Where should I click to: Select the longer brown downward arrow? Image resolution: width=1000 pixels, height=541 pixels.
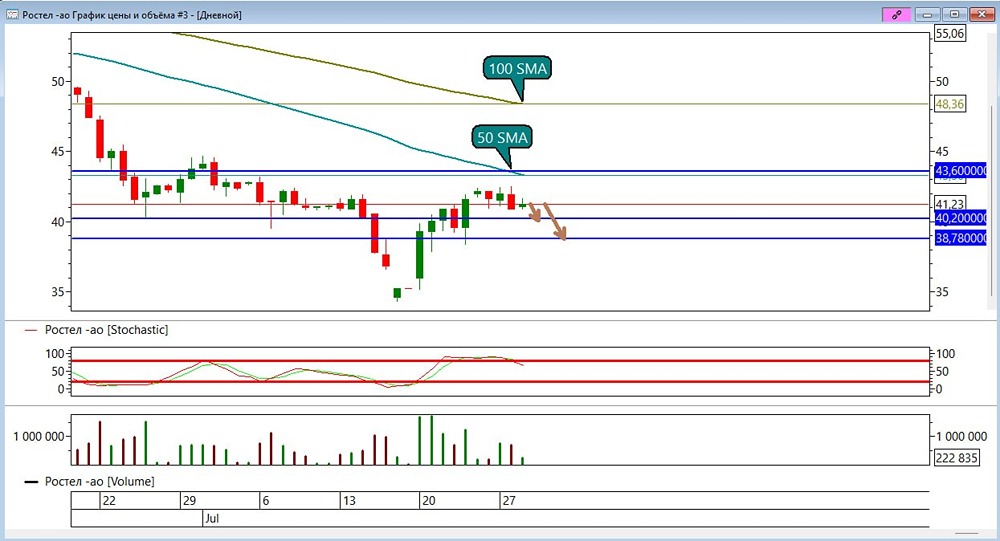click(x=555, y=221)
